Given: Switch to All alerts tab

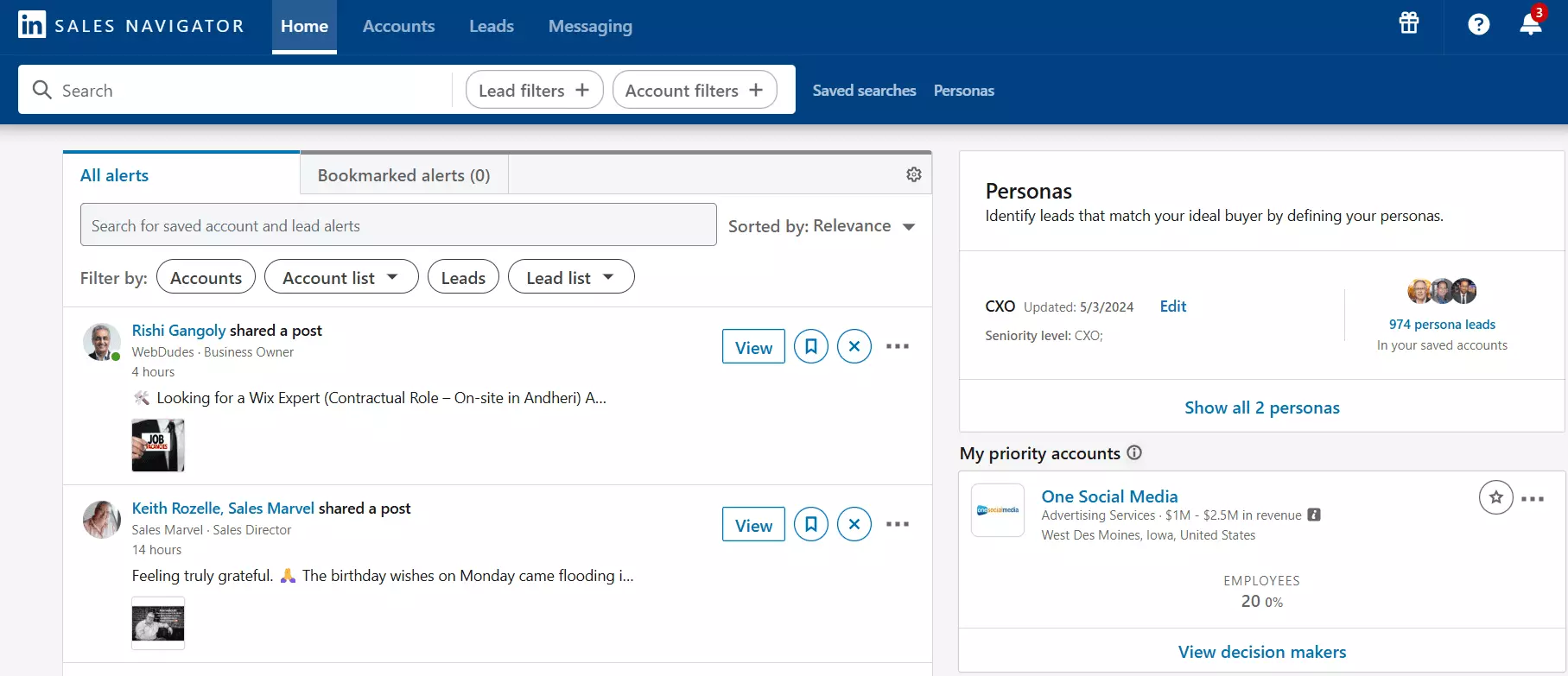Looking at the screenshot, I should point(181,174).
